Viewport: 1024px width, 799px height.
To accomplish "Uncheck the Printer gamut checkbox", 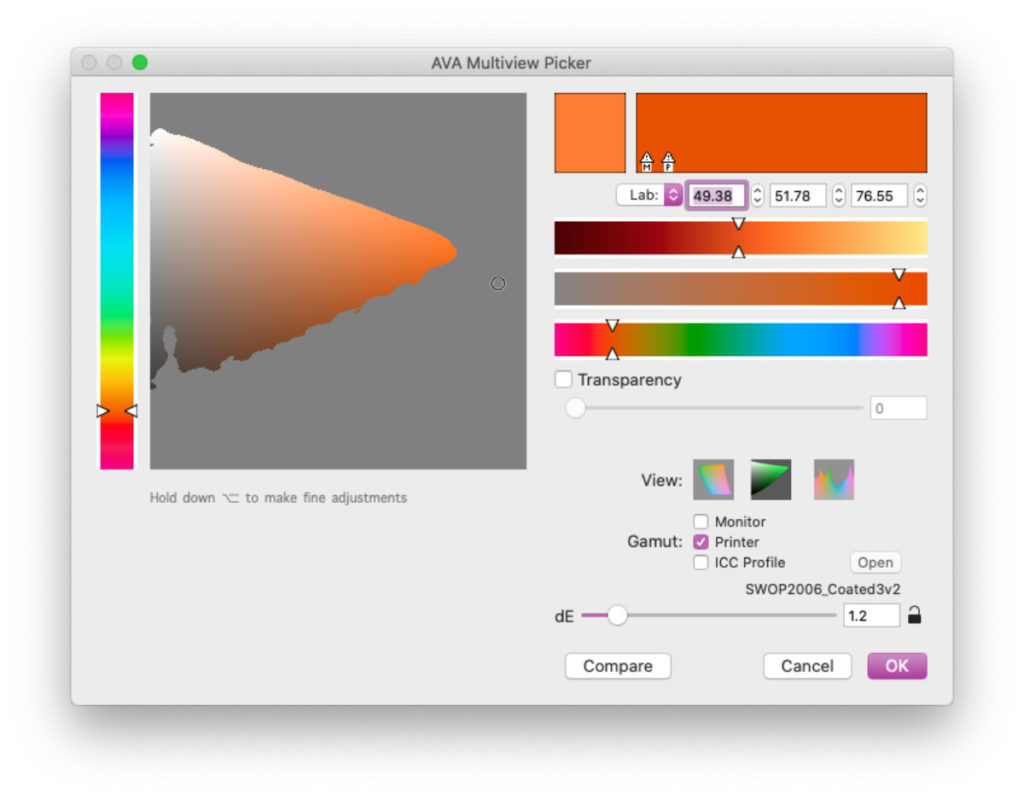I will click(701, 542).
